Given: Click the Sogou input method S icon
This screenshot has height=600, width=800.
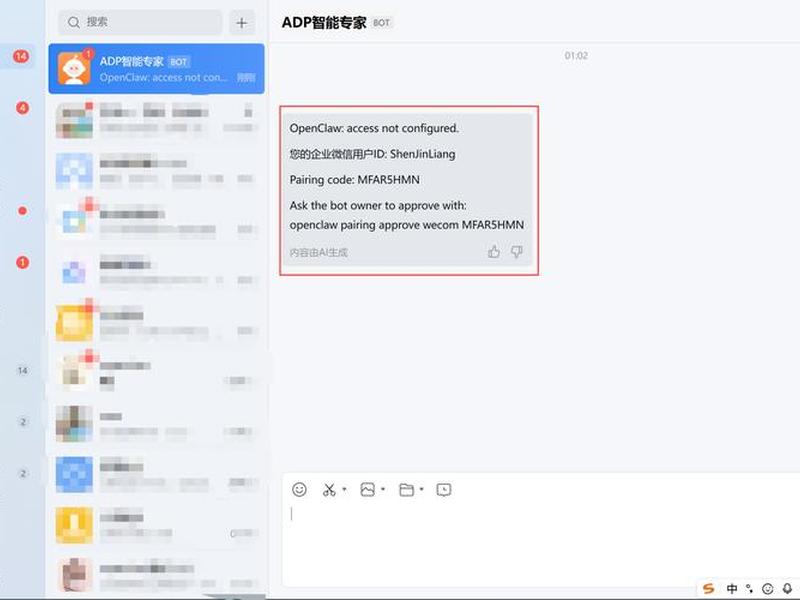Looking at the screenshot, I should pyautogui.click(x=709, y=589).
